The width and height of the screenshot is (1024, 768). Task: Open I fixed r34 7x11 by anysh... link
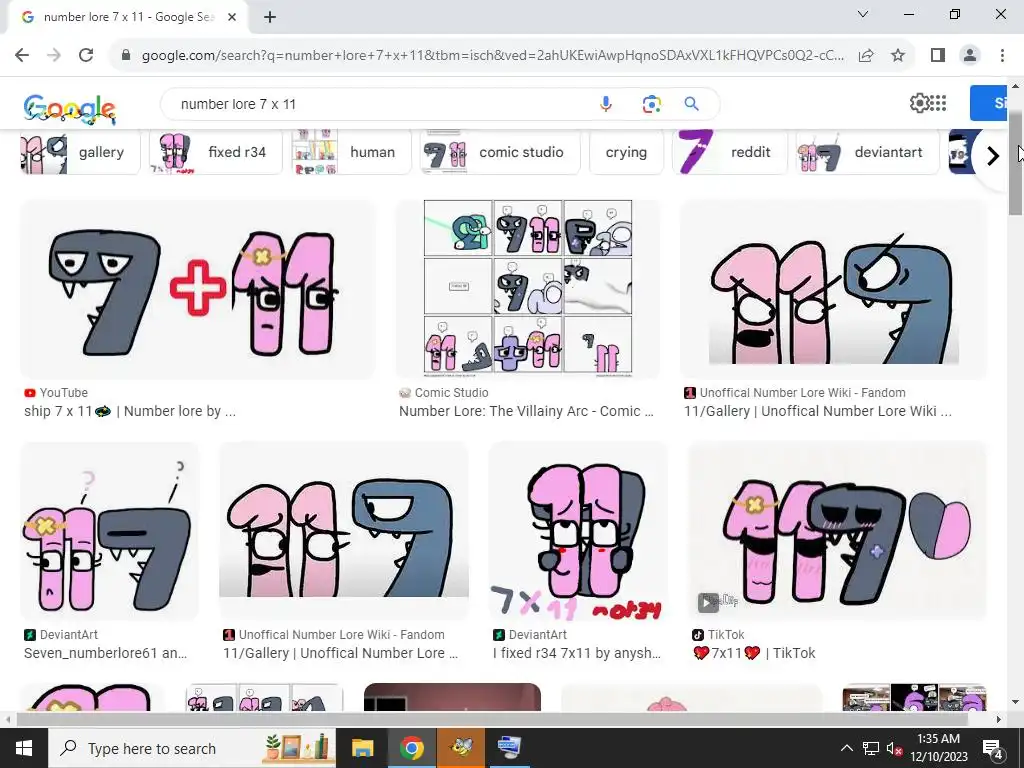tap(577, 653)
